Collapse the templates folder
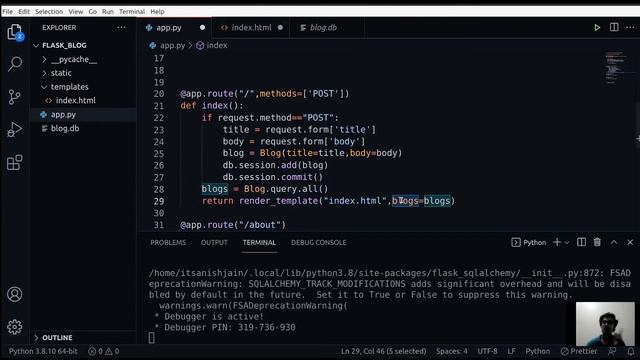The image size is (640, 360). click(69, 87)
